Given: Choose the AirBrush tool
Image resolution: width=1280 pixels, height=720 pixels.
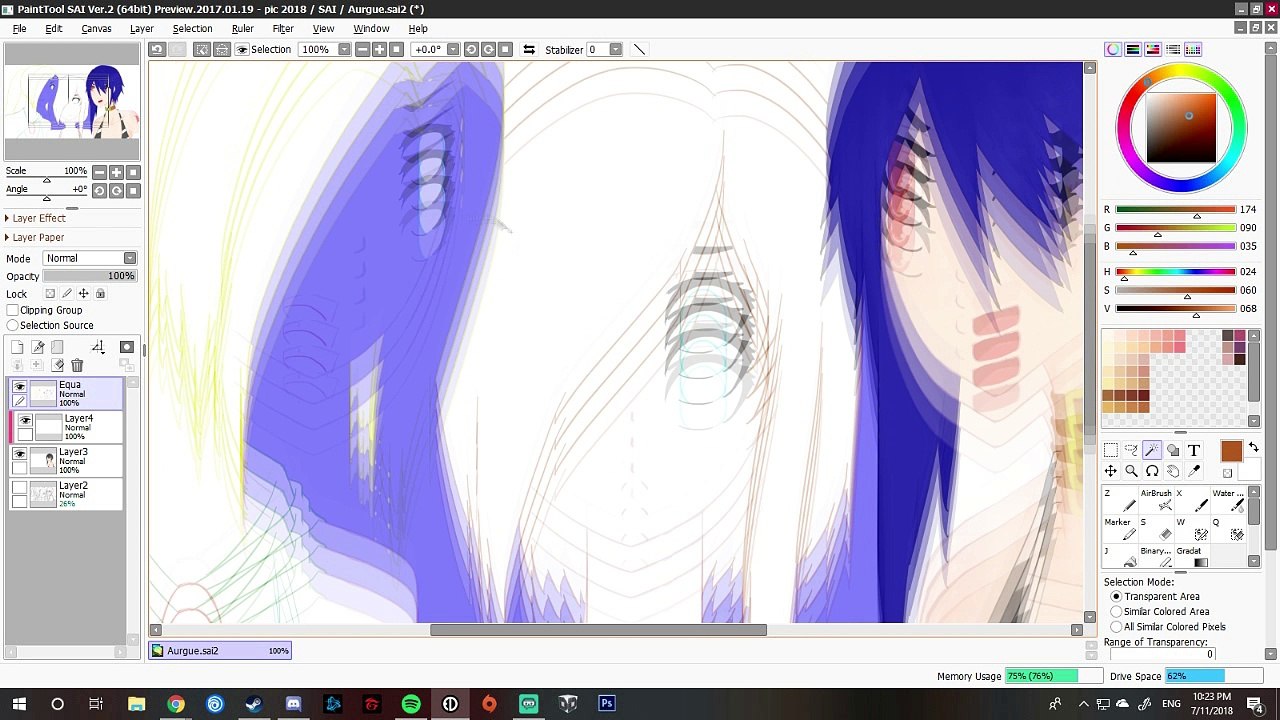Looking at the screenshot, I should click(1155, 499).
